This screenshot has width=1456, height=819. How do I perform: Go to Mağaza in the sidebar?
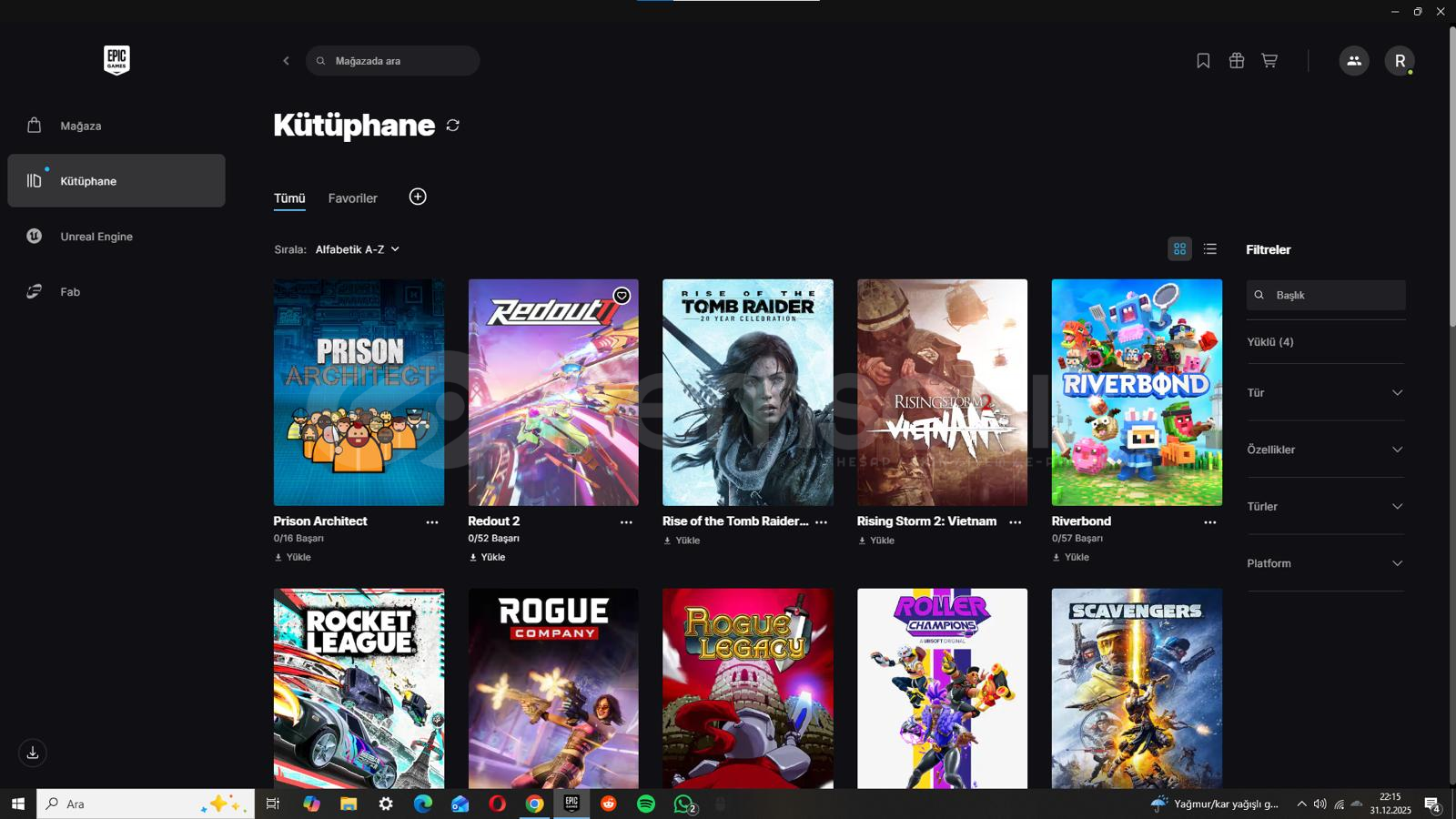116,126
